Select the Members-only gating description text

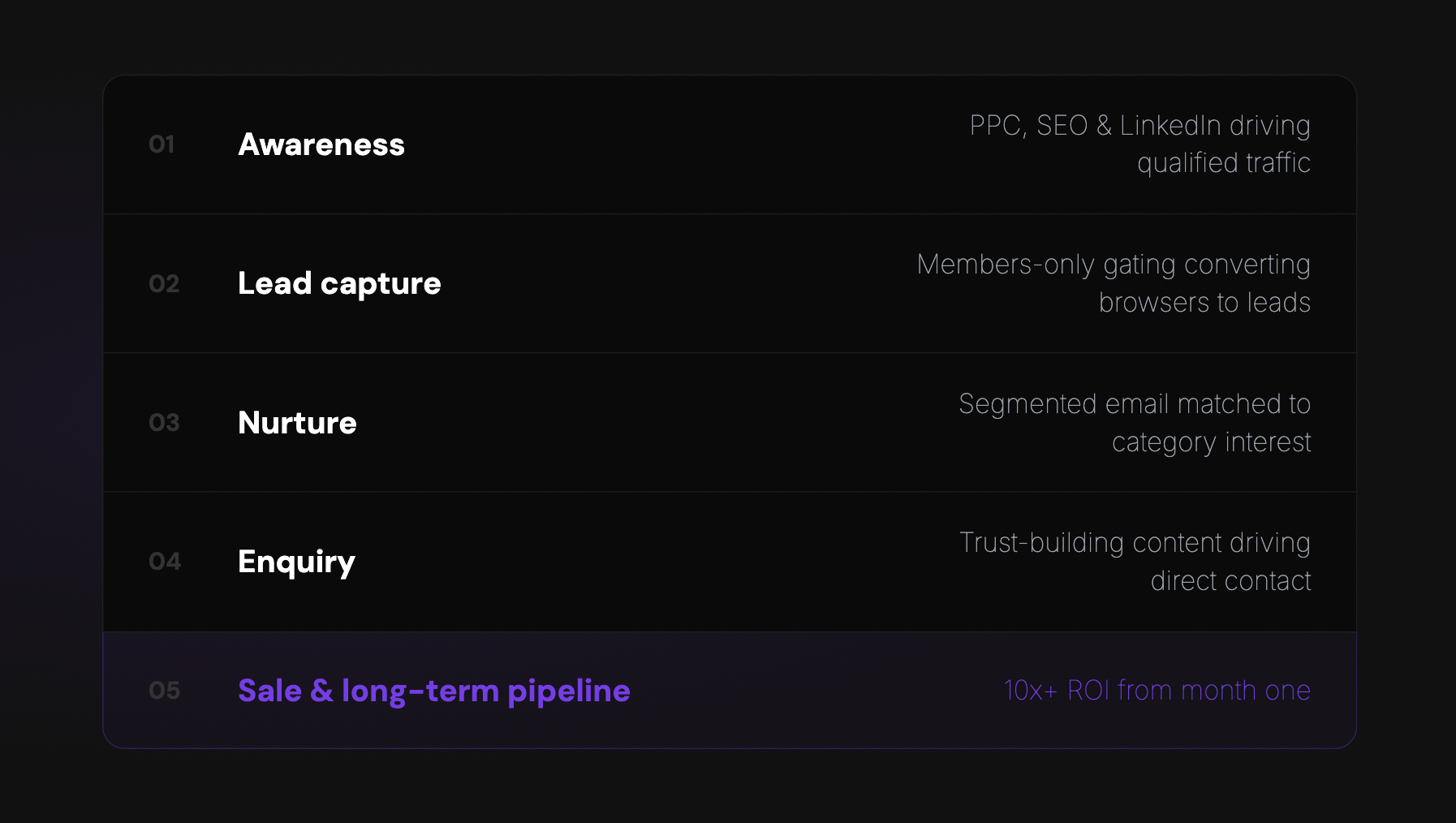(1114, 283)
